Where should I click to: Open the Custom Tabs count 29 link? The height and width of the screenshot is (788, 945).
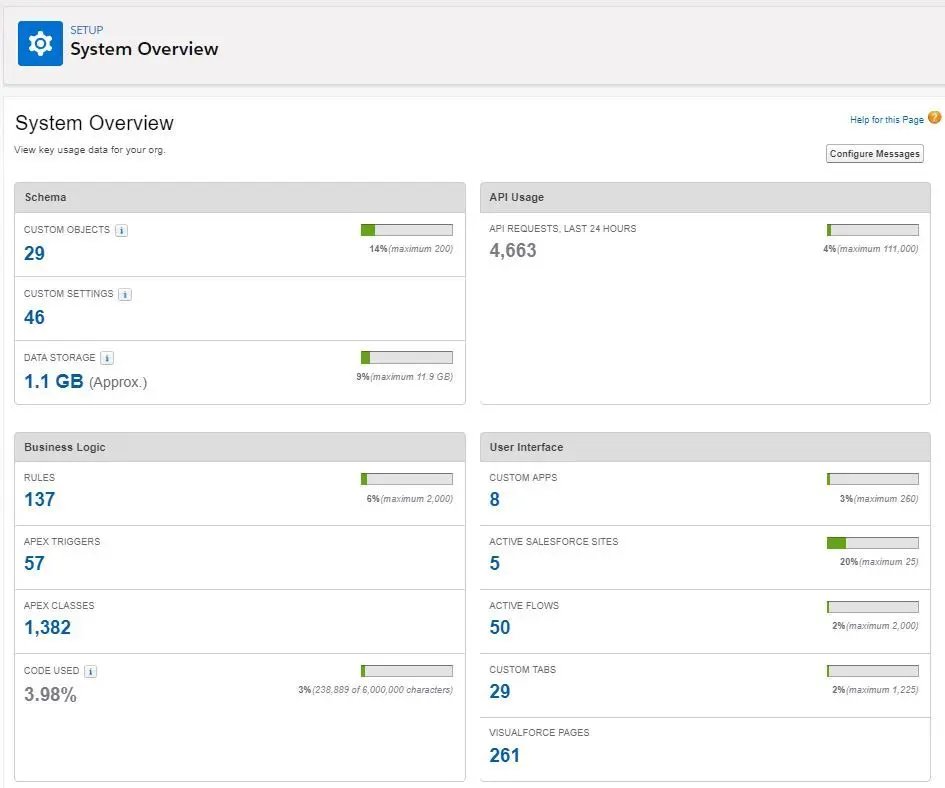point(500,691)
